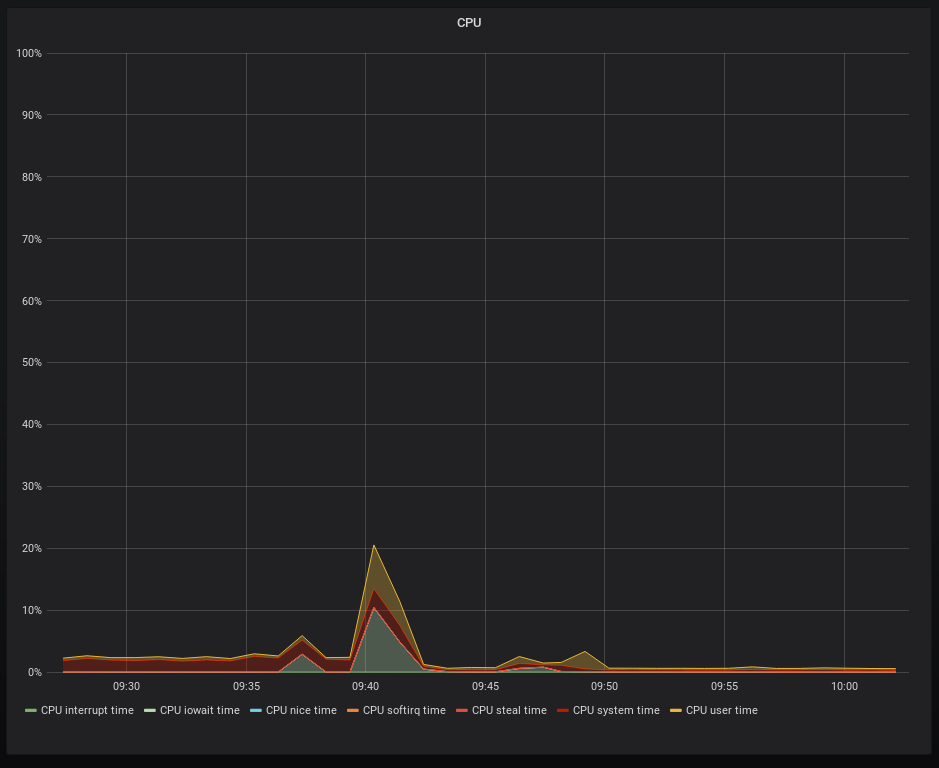Toggle the CPU iowait time series
The width and height of the screenshot is (939, 768).
click(199, 710)
